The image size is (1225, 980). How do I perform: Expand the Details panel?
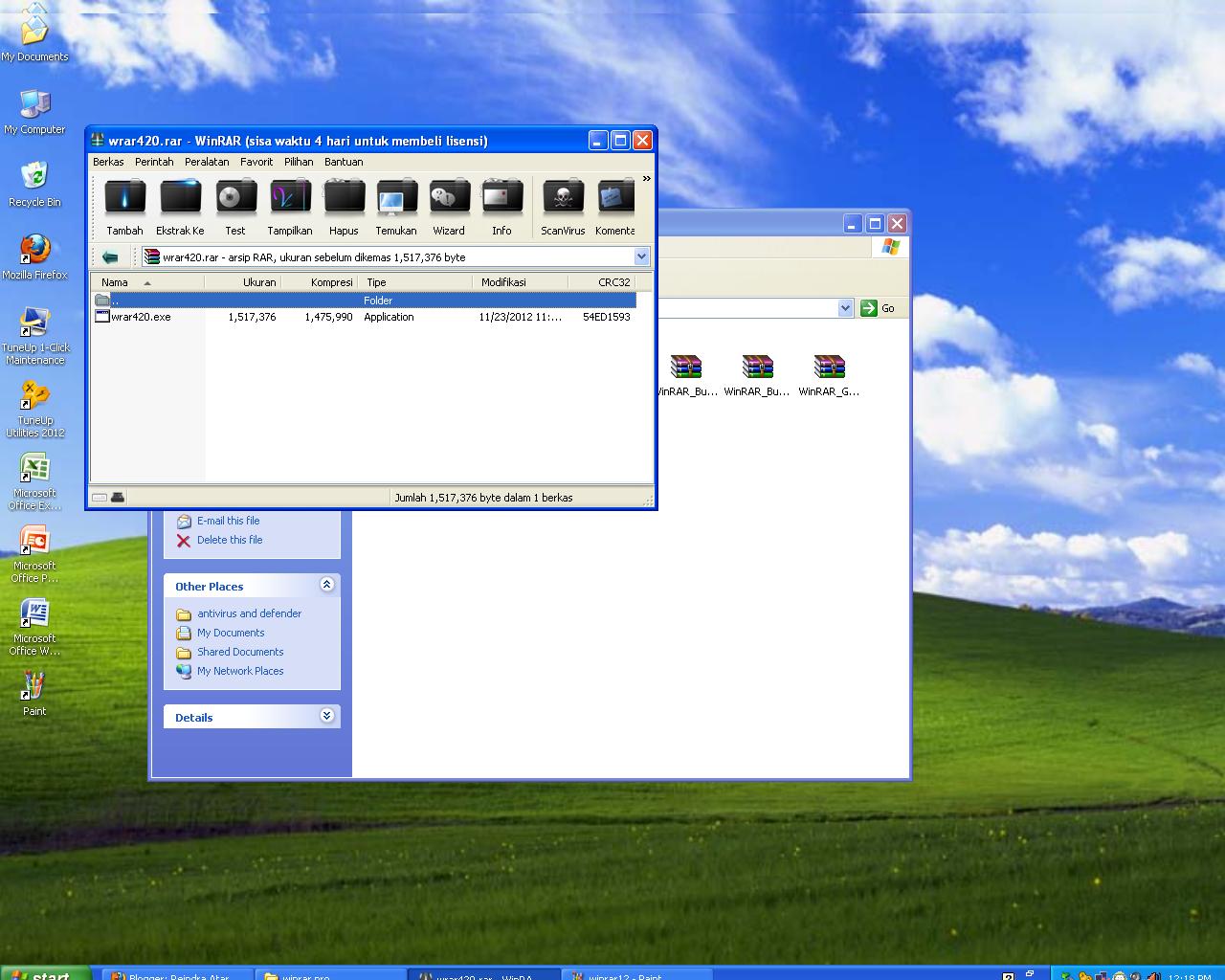pos(326,716)
